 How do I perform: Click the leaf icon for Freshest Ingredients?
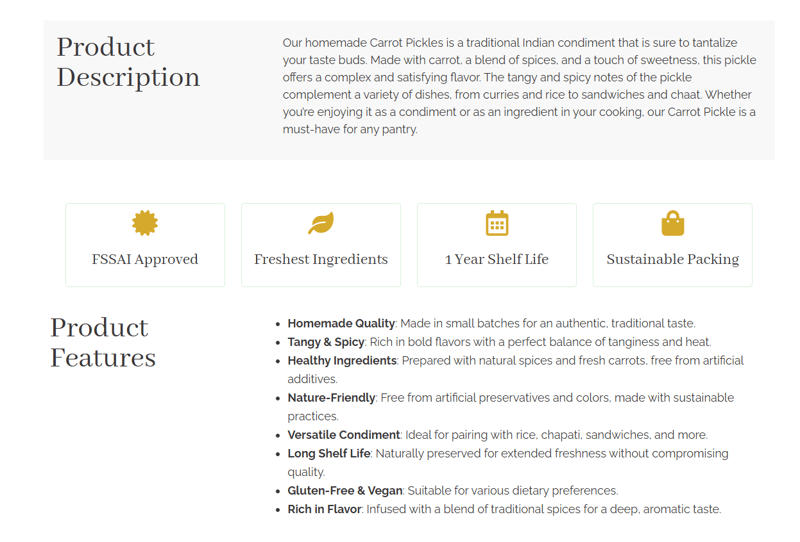tap(321, 223)
